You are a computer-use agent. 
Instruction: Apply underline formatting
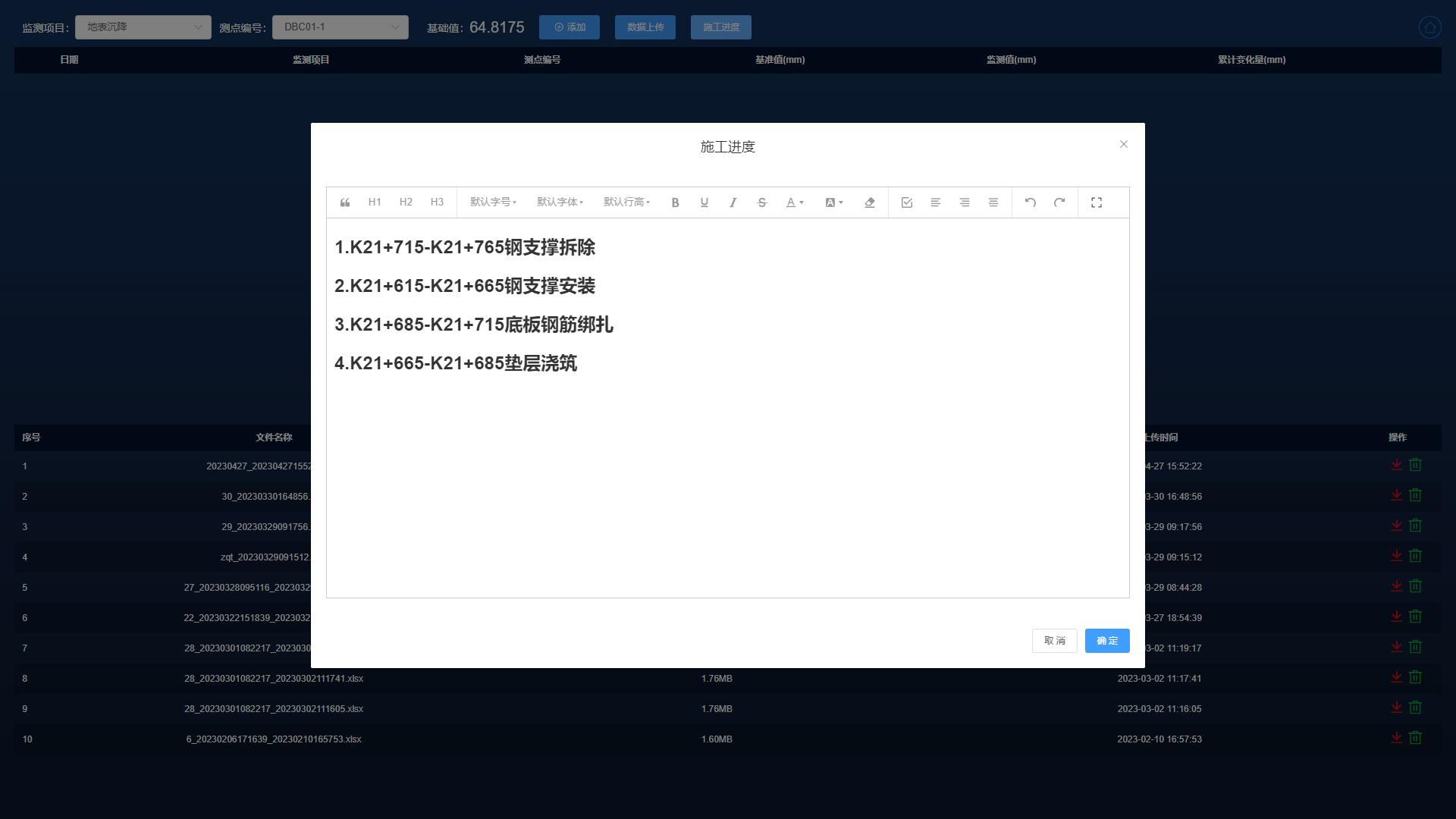pos(704,202)
